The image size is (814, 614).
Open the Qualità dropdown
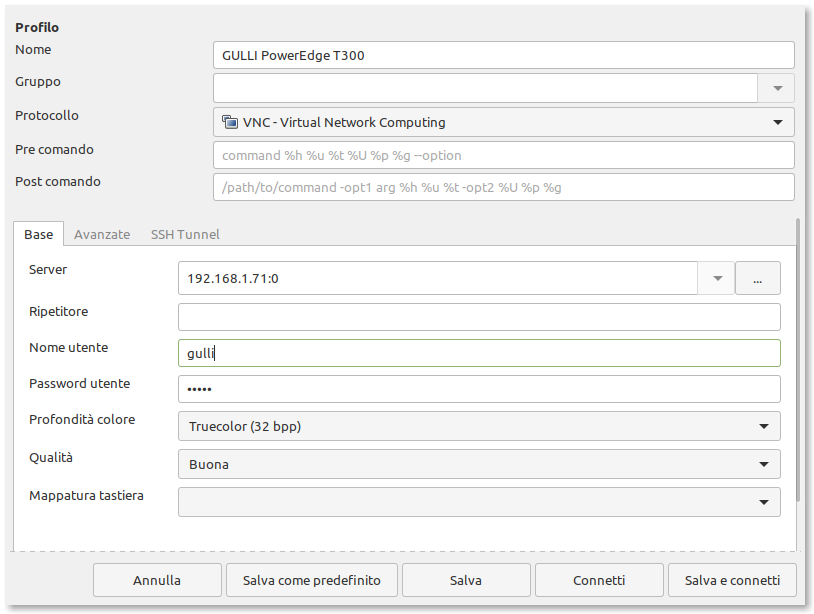pyautogui.click(x=479, y=464)
